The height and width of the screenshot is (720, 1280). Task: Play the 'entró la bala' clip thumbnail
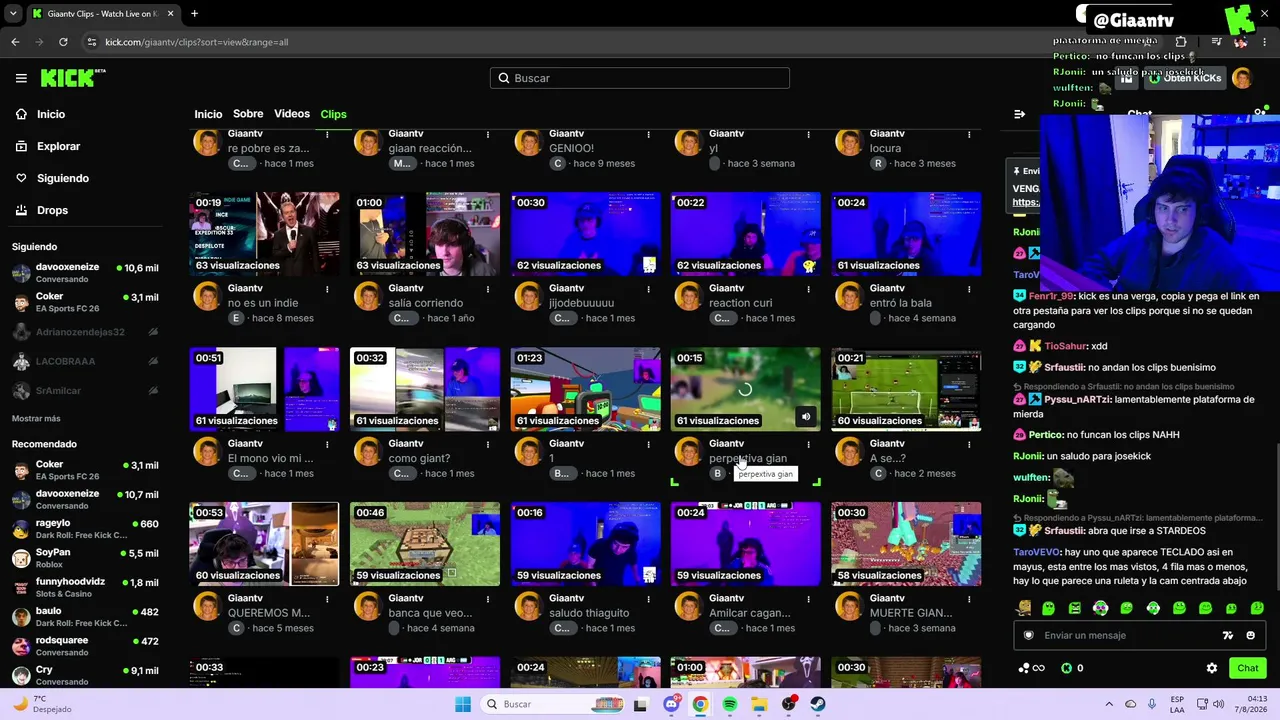coord(906,234)
